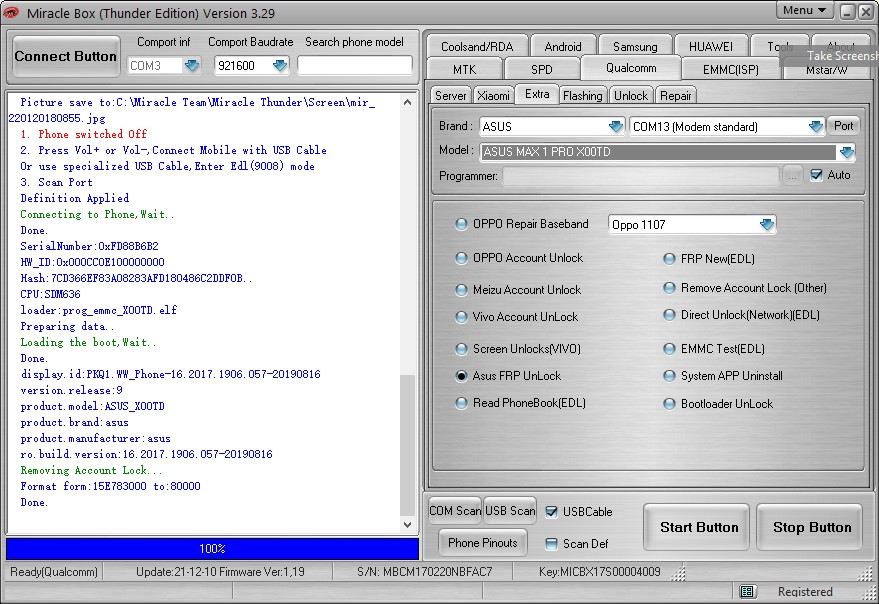Click the 'Ready(Qualcomm)' status bar entry

click(54, 572)
